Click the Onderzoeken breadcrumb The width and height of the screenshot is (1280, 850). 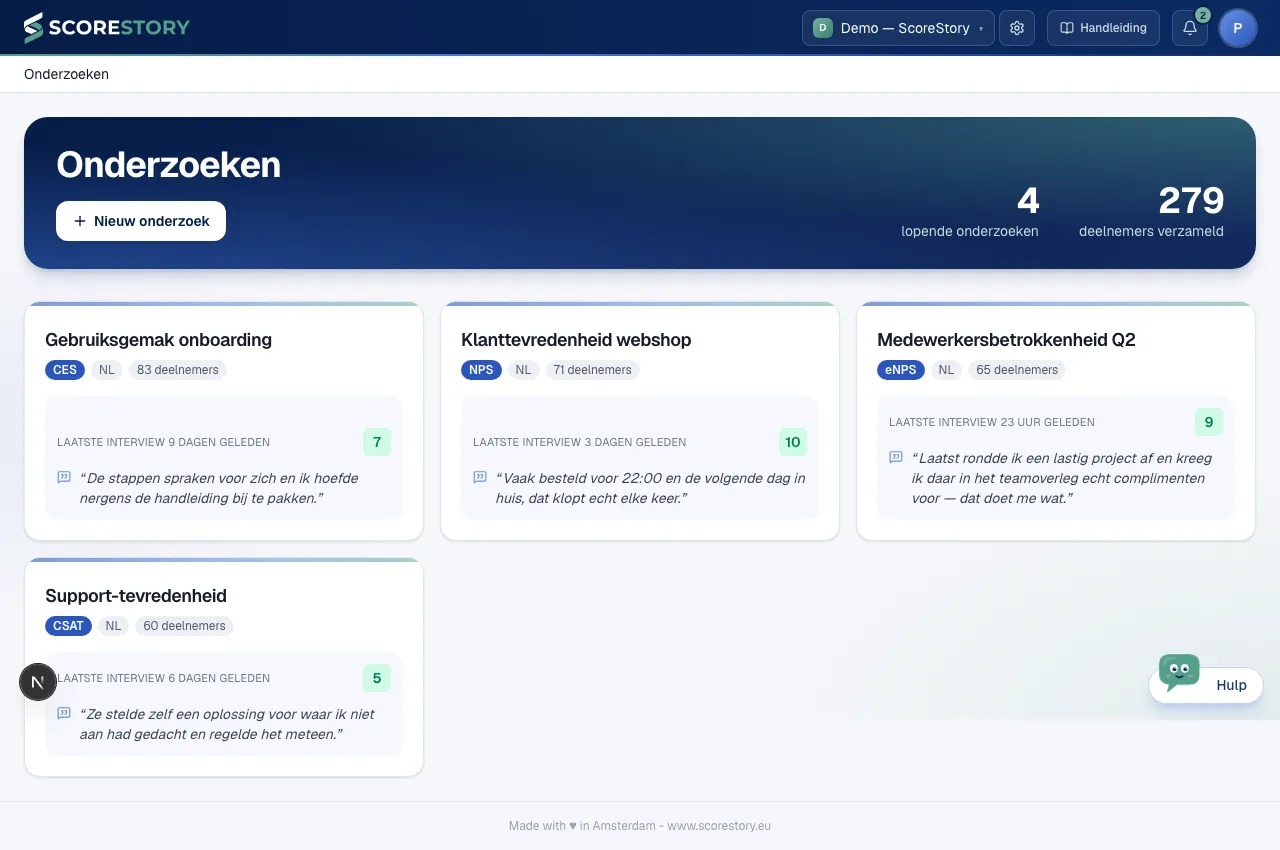pyautogui.click(x=66, y=74)
